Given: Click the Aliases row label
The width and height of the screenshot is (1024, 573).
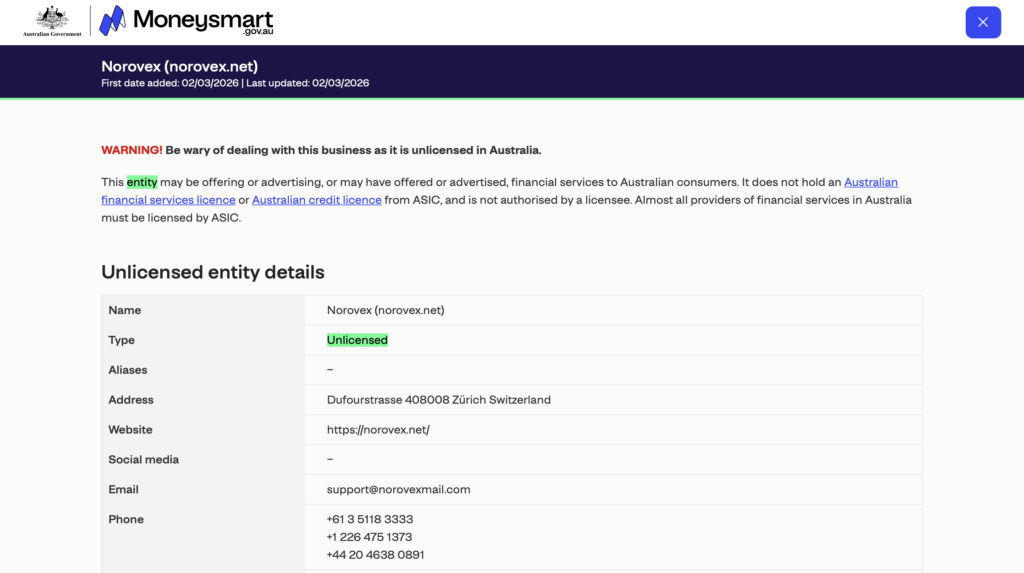Looking at the screenshot, I should (128, 370).
